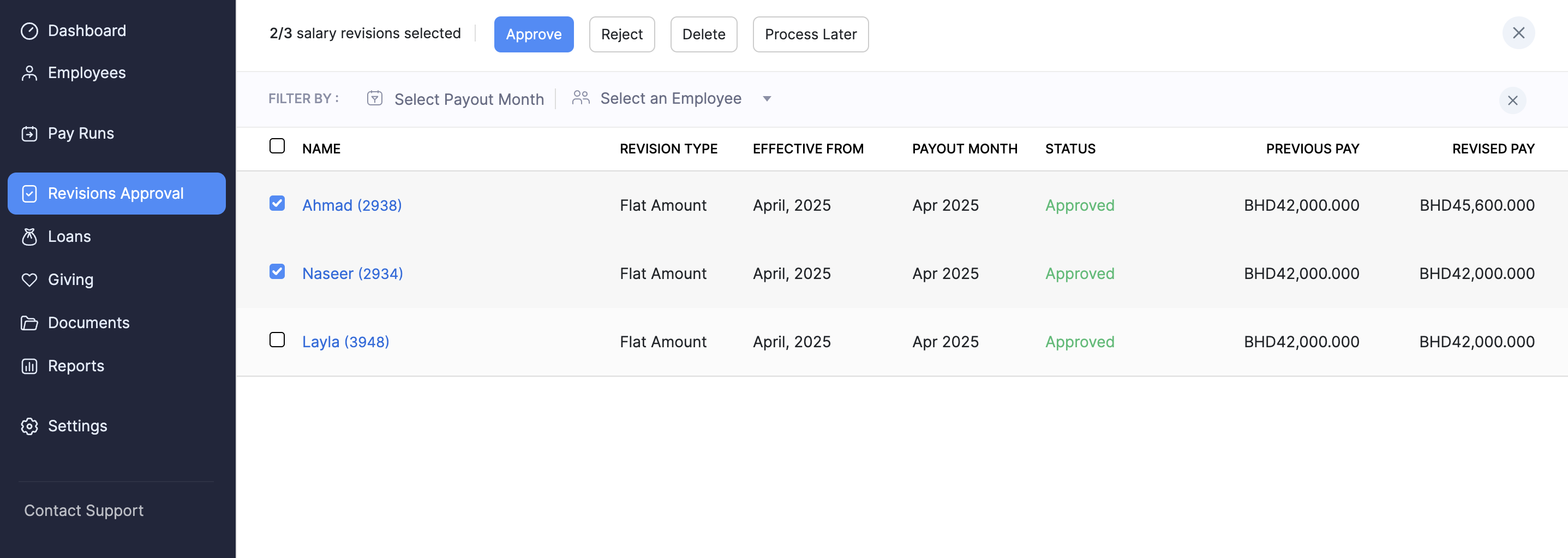
Task: Click the Pay Runs sidebar icon
Action: pyautogui.click(x=29, y=133)
